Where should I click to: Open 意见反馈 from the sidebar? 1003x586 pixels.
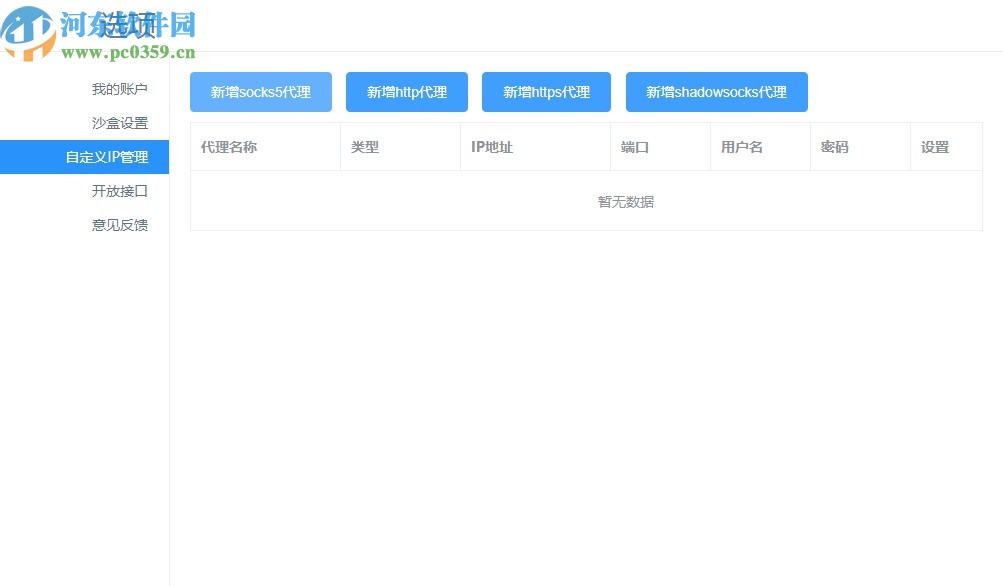tap(119, 224)
